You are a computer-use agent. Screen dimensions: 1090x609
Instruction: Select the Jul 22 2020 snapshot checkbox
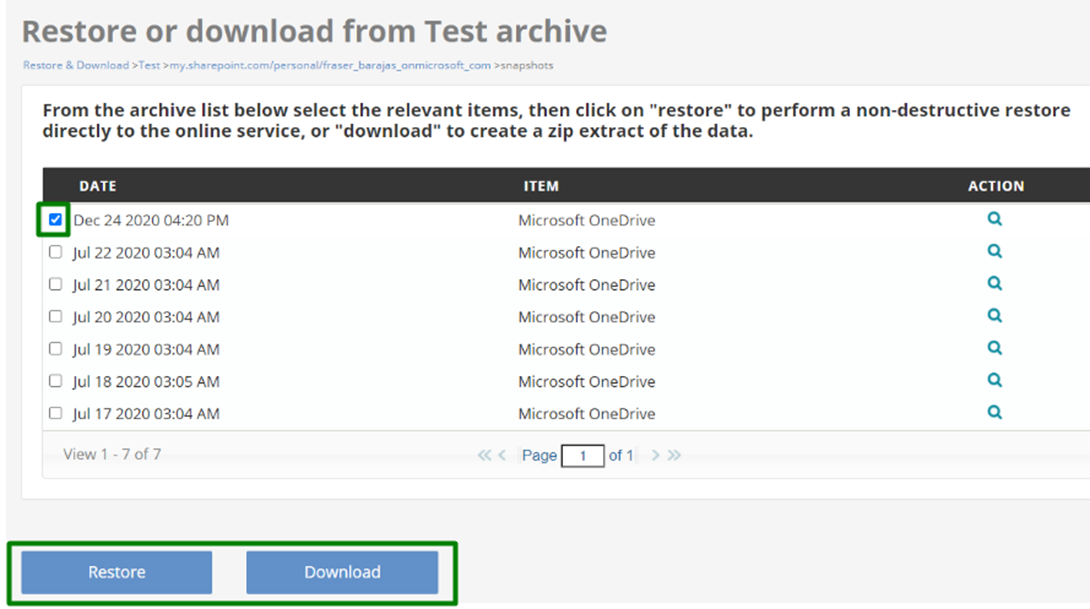pyautogui.click(x=56, y=252)
